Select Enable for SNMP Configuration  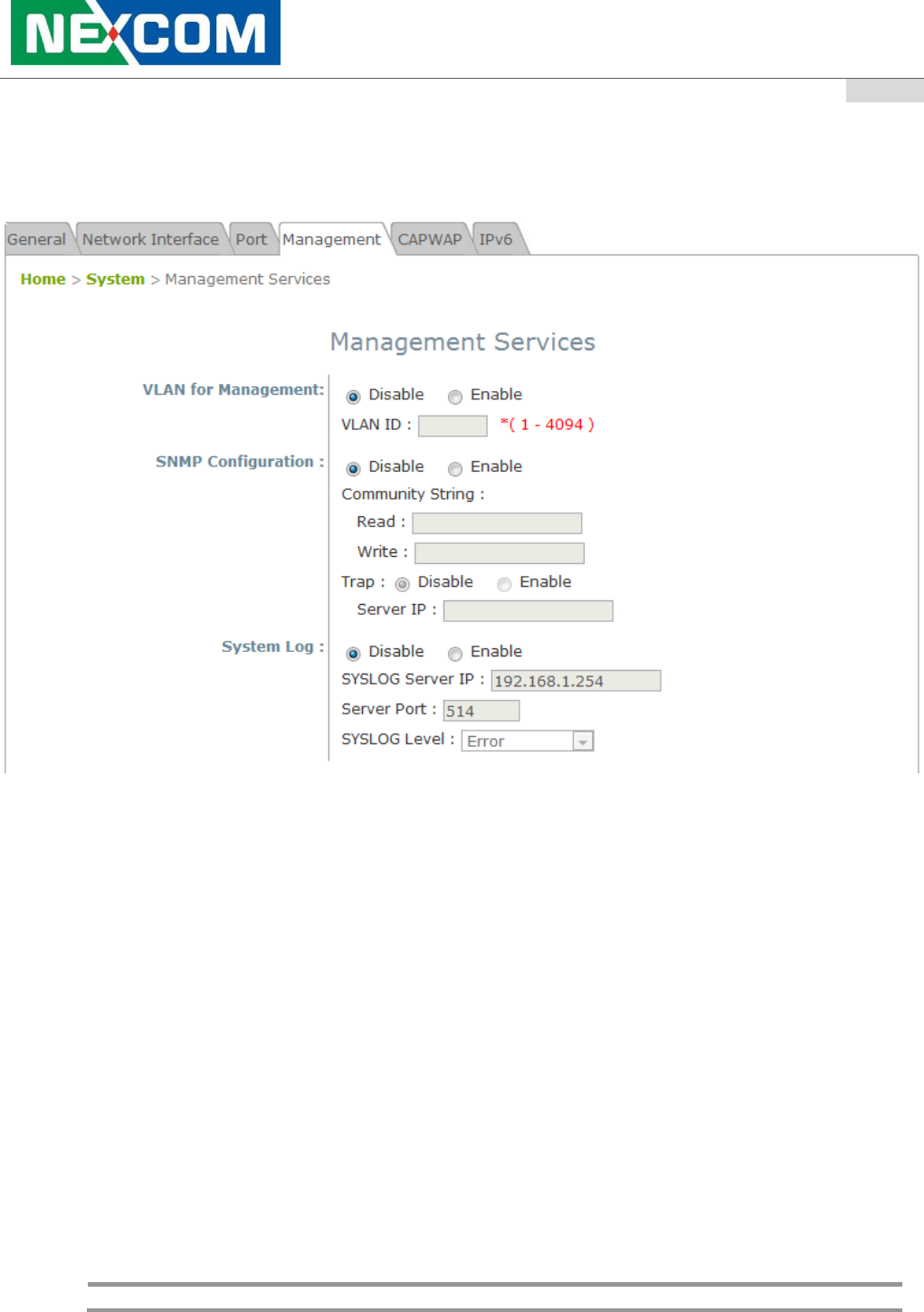click(x=455, y=468)
